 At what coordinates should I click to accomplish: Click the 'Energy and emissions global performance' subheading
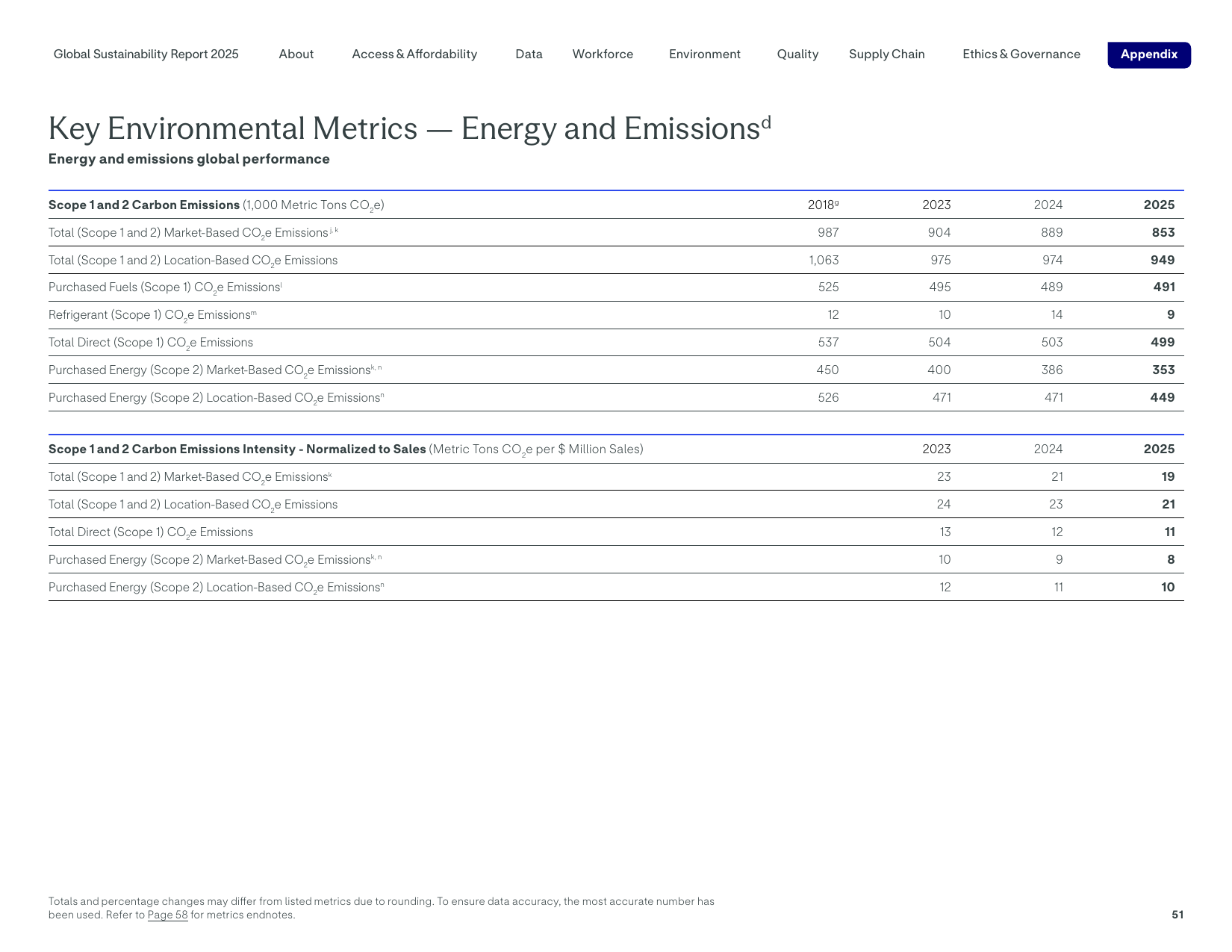pyautogui.click(x=189, y=159)
